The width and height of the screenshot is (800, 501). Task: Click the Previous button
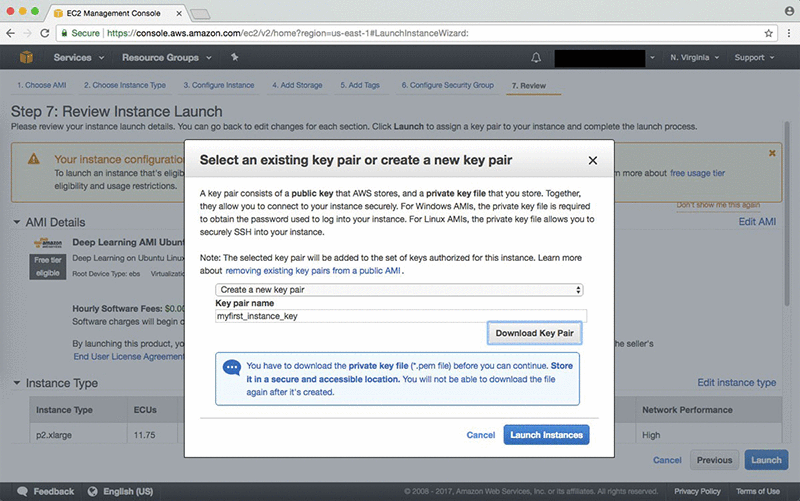pos(714,460)
